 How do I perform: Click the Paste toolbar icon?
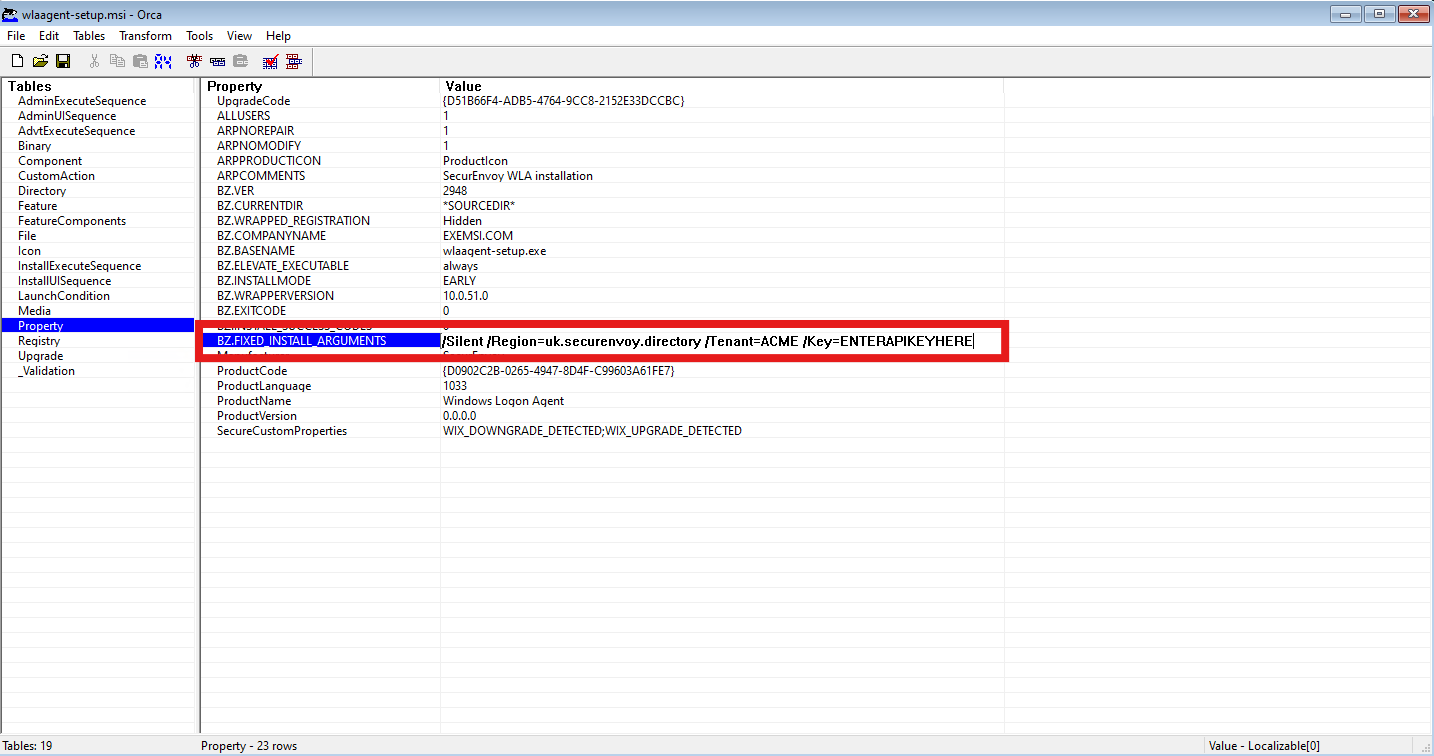140,60
